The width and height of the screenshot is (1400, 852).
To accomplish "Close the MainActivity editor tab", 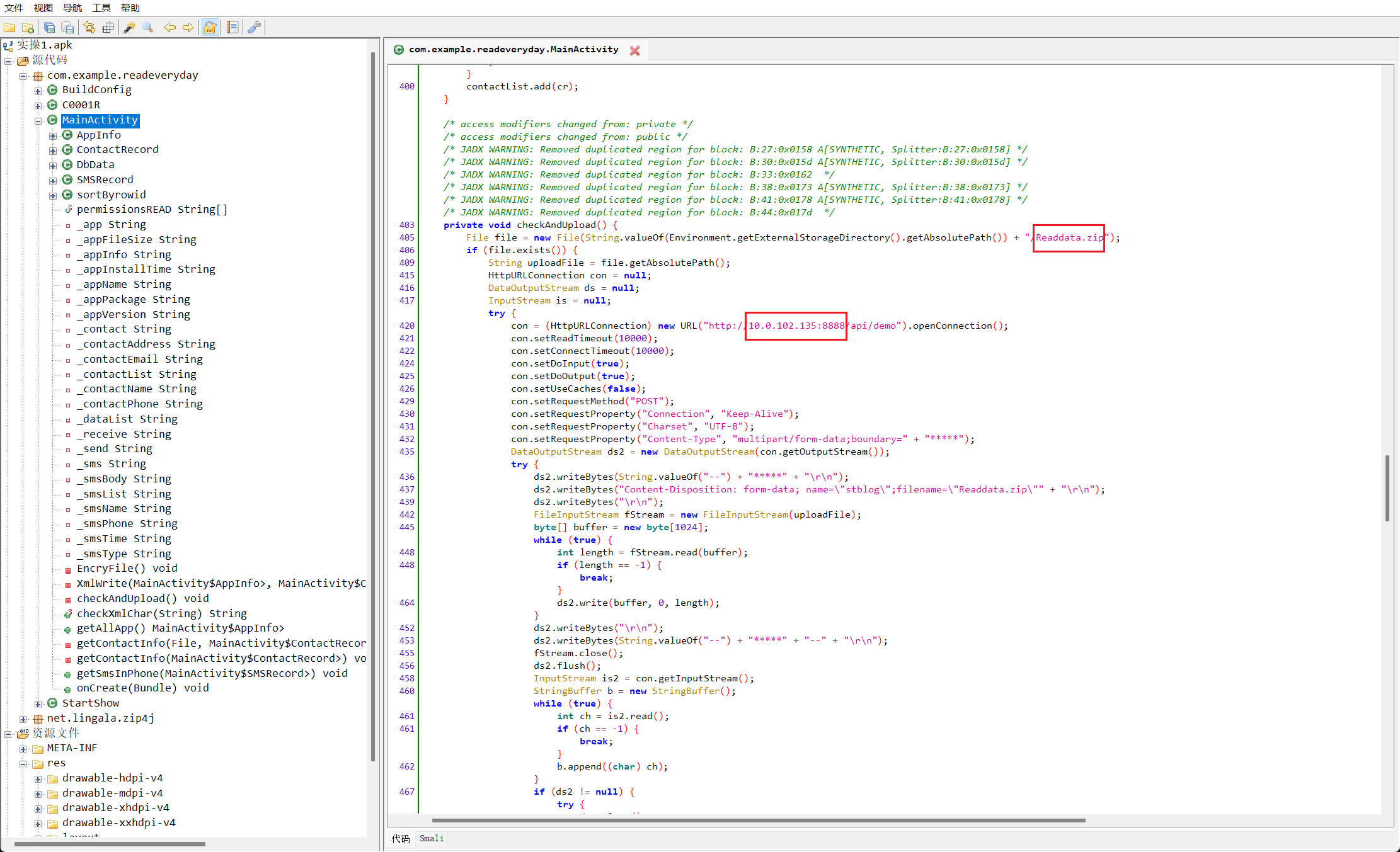I will click(x=634, y=50).
